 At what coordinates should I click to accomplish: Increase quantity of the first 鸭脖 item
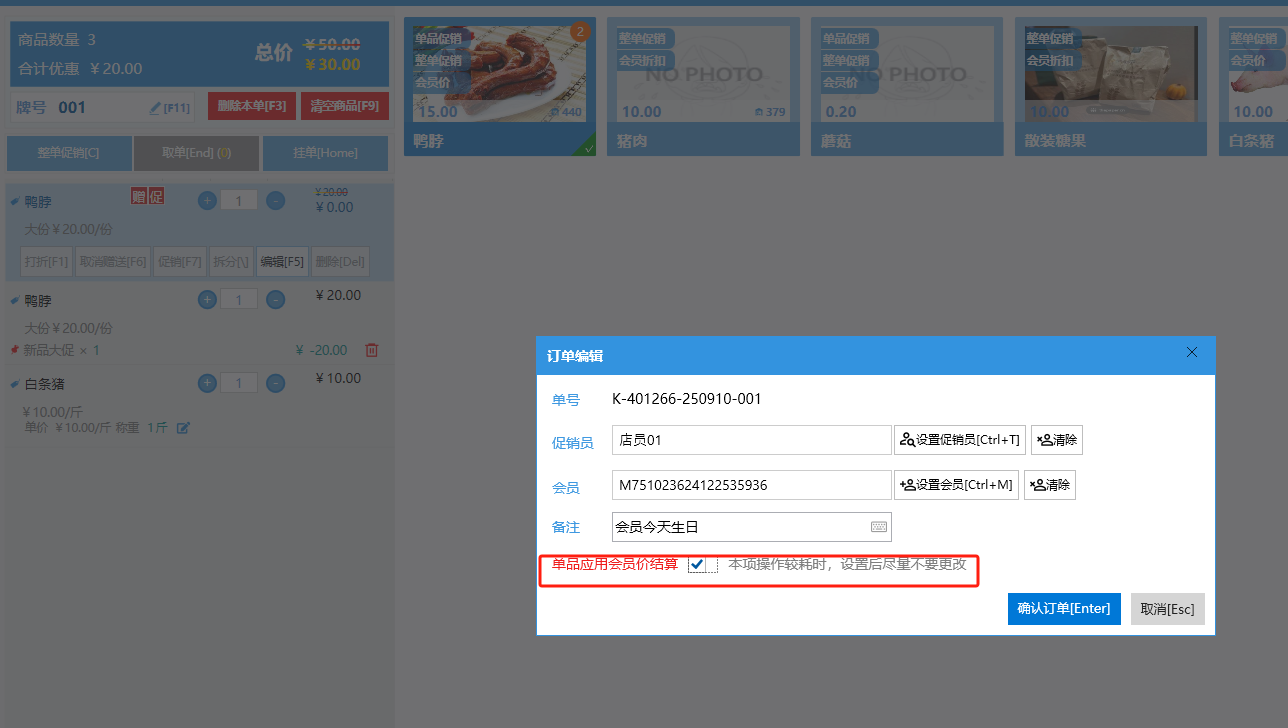[207, 200]
